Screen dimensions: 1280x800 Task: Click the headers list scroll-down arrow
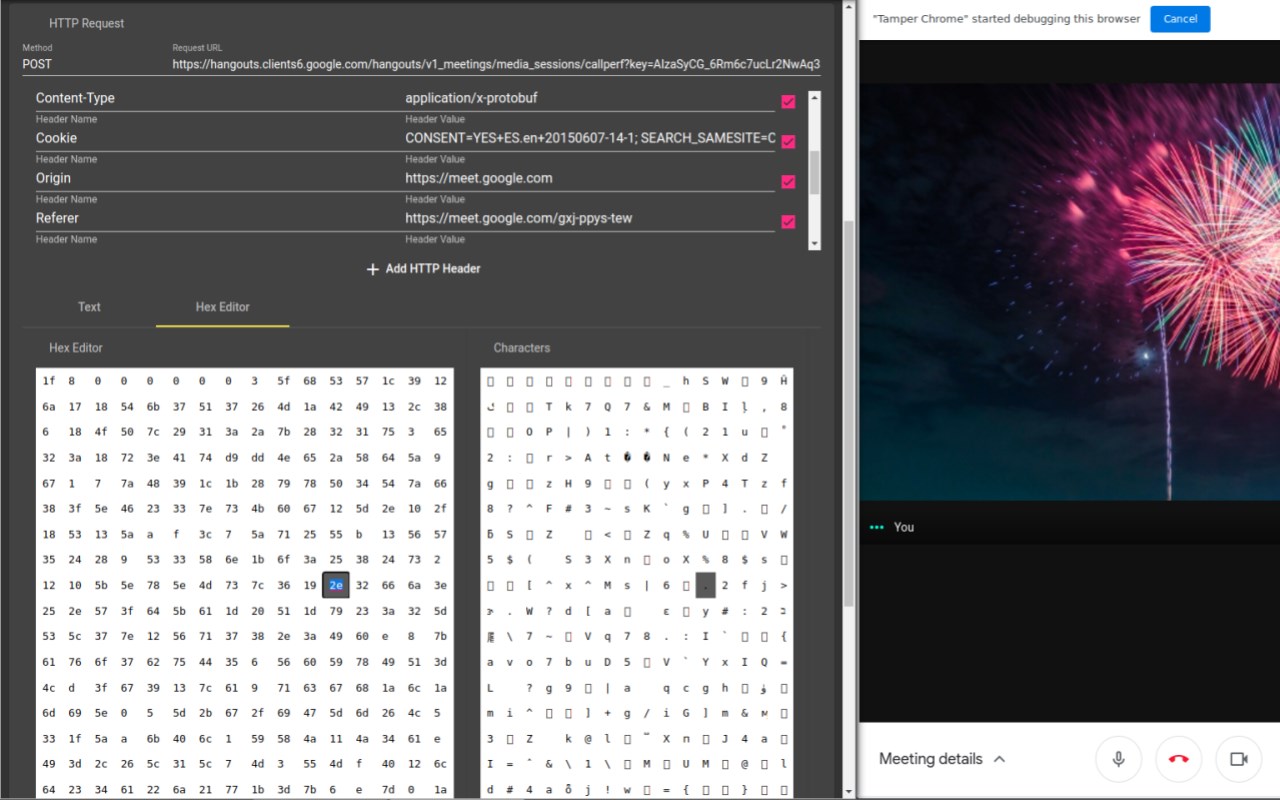coord(814,243)
